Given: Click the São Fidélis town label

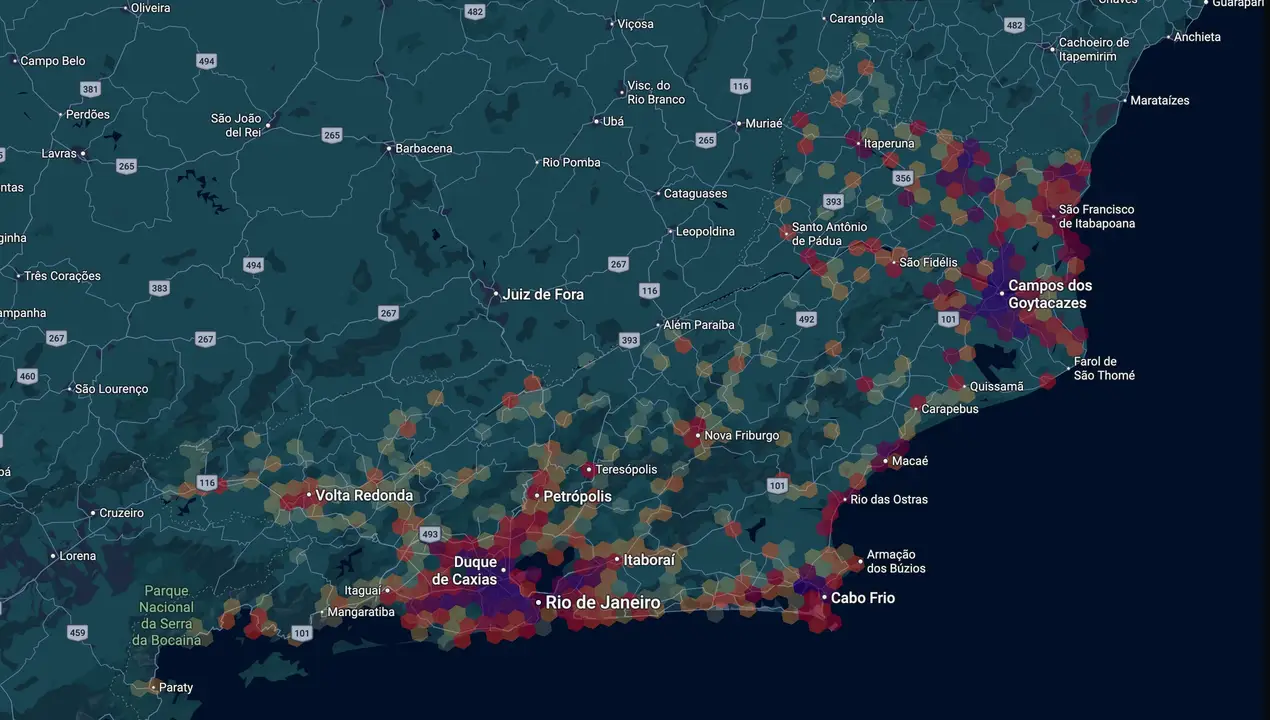Looking at the screenshot, I should 929,262.
